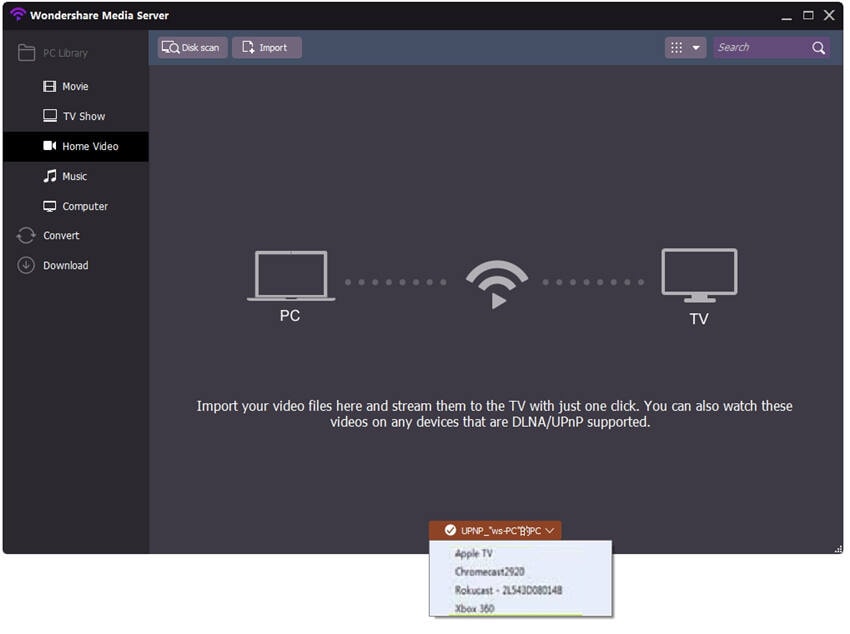850x634 pixels.
Task: Click the Convert circular arrows icon
Action: coord(26,236)
